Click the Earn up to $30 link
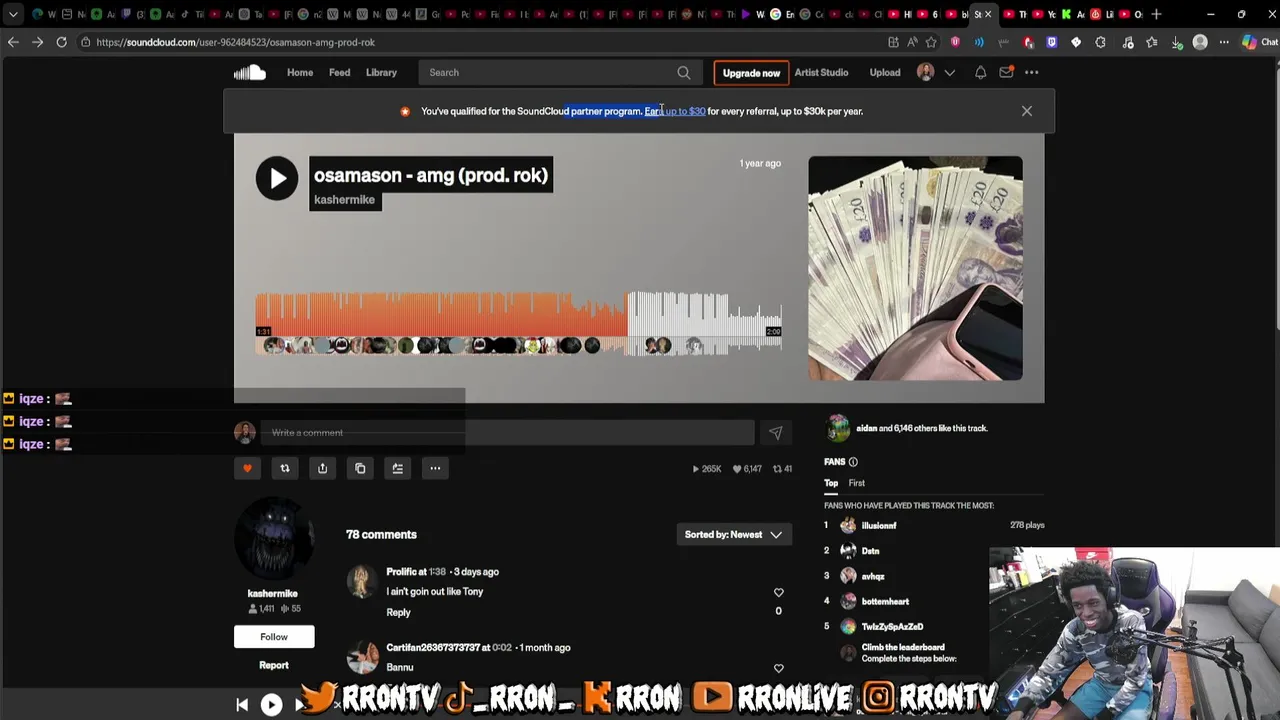This screenshot has height=720, width=1280. tap(675, 111)
